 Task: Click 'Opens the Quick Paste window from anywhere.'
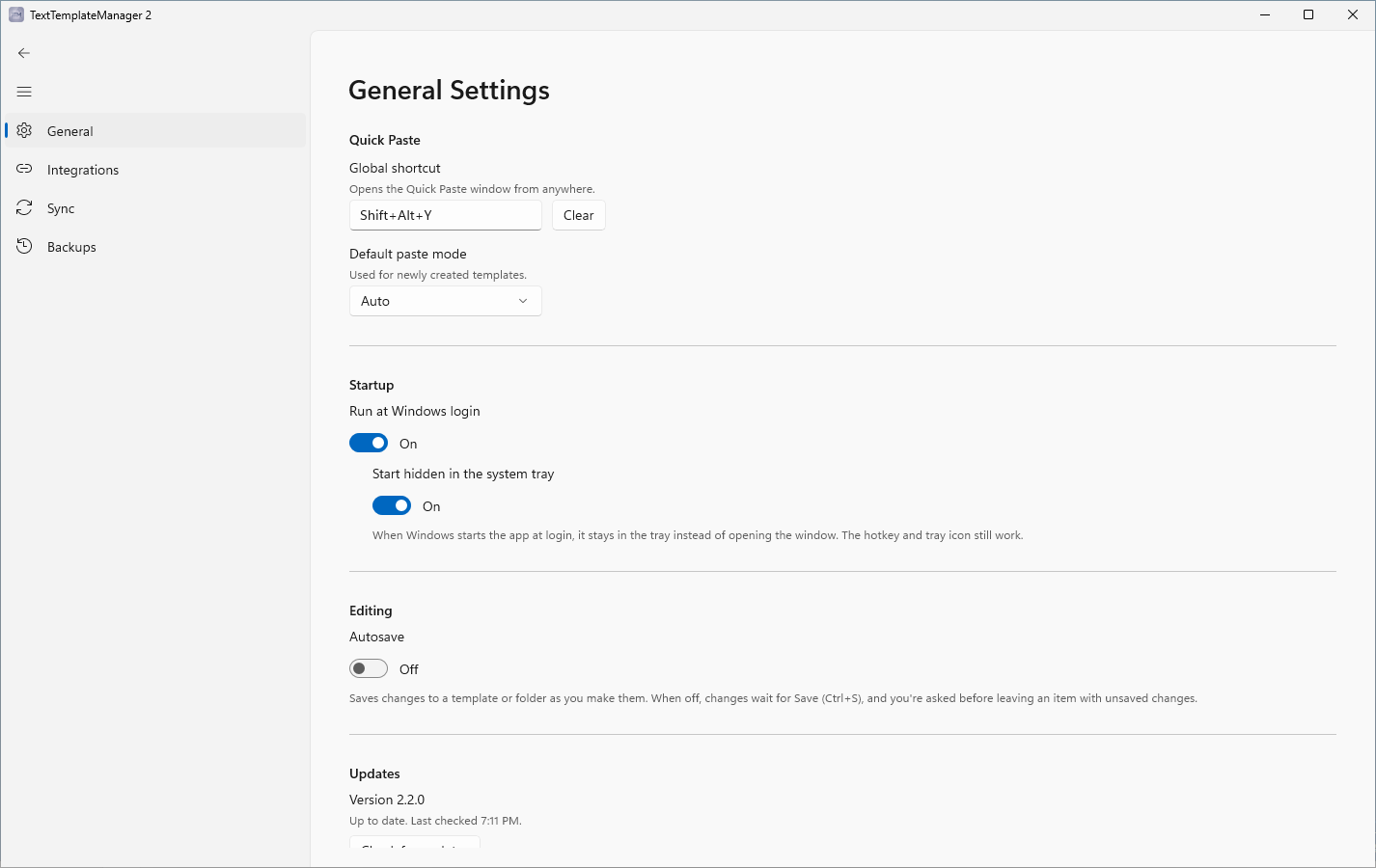pos(472,189)
